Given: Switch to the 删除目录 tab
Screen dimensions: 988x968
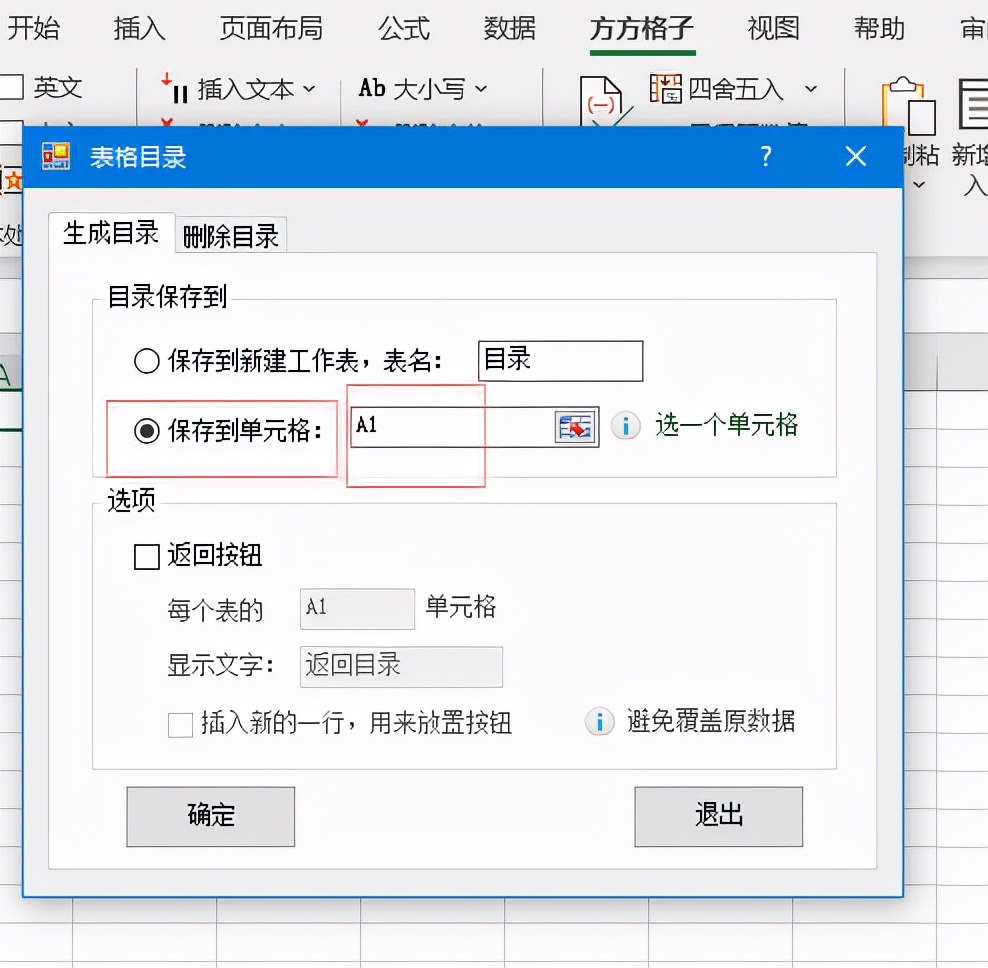Looking at the screenshot, I should tap(230, 237).
